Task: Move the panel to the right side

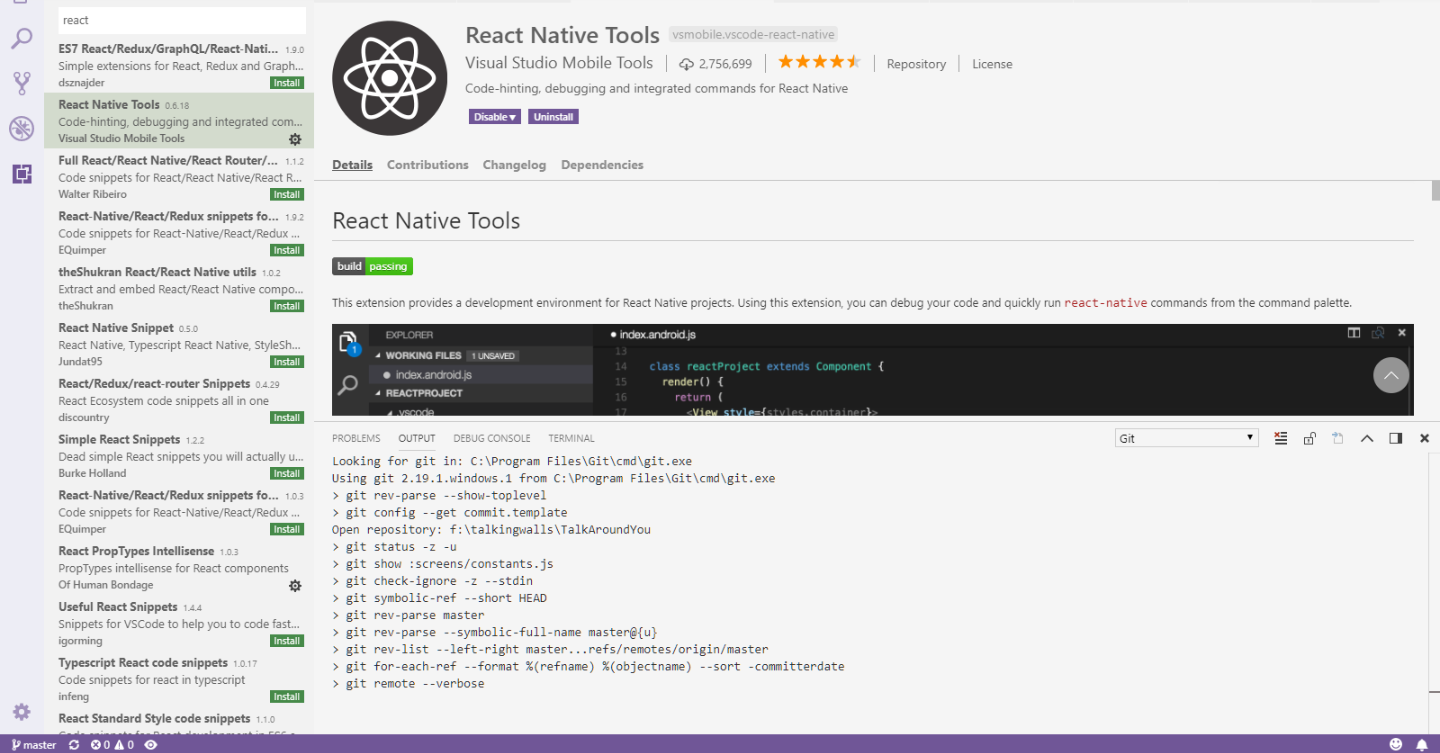Action: (x=1396, y=438)
